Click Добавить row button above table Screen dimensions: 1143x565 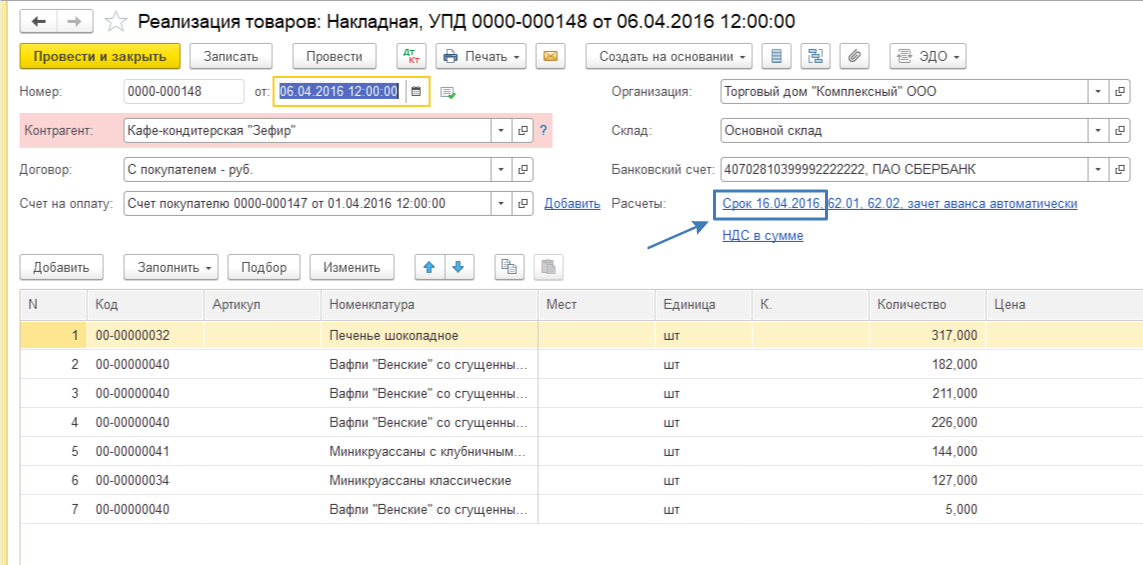(61, 267)
